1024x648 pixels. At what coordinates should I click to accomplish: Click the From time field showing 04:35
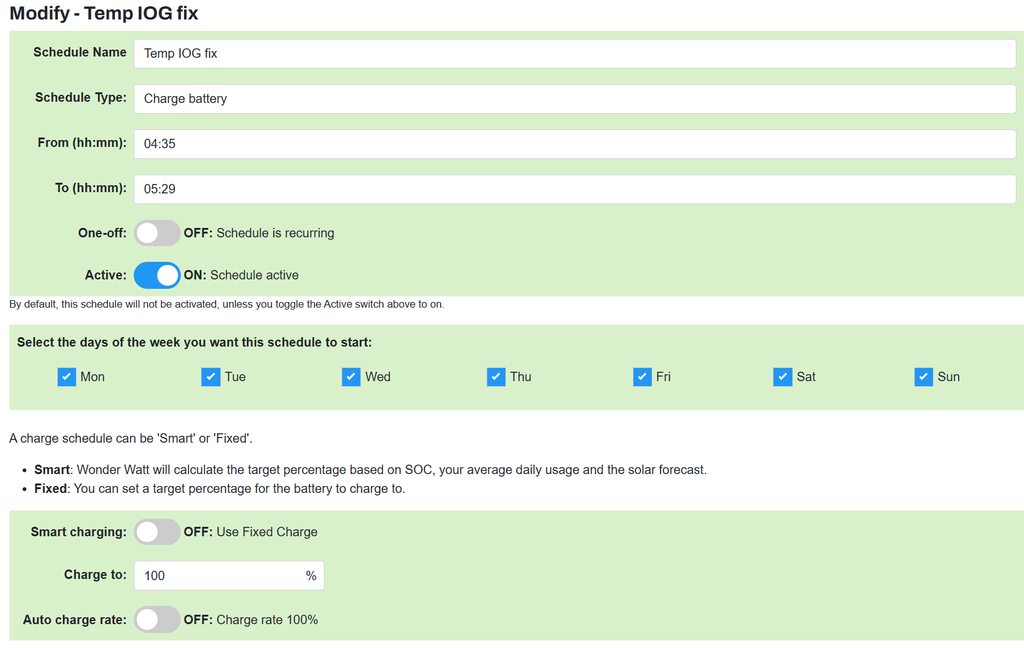pyautogui.click(x=574, y=144)
